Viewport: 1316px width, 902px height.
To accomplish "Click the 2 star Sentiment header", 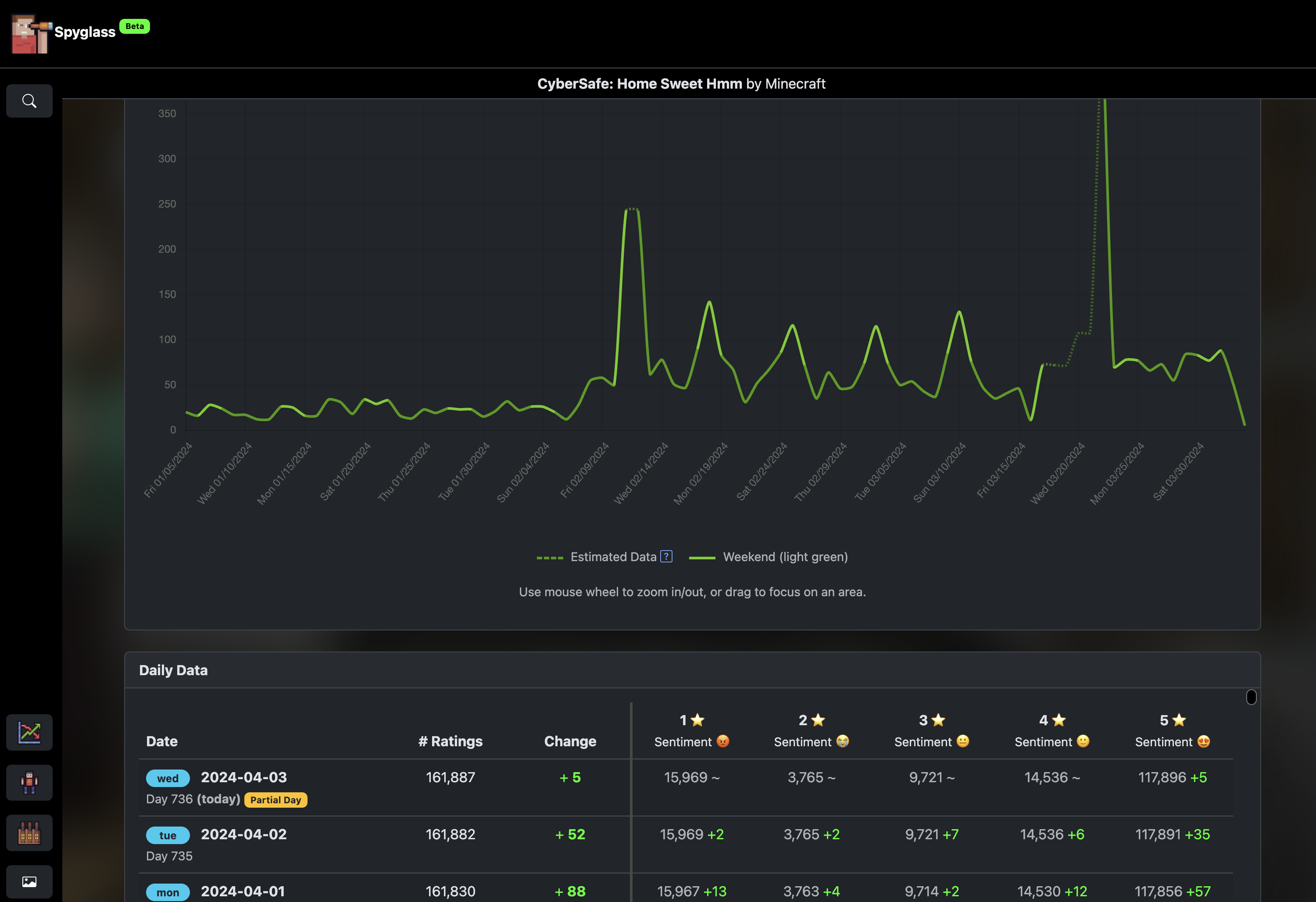I will (812, 730).
